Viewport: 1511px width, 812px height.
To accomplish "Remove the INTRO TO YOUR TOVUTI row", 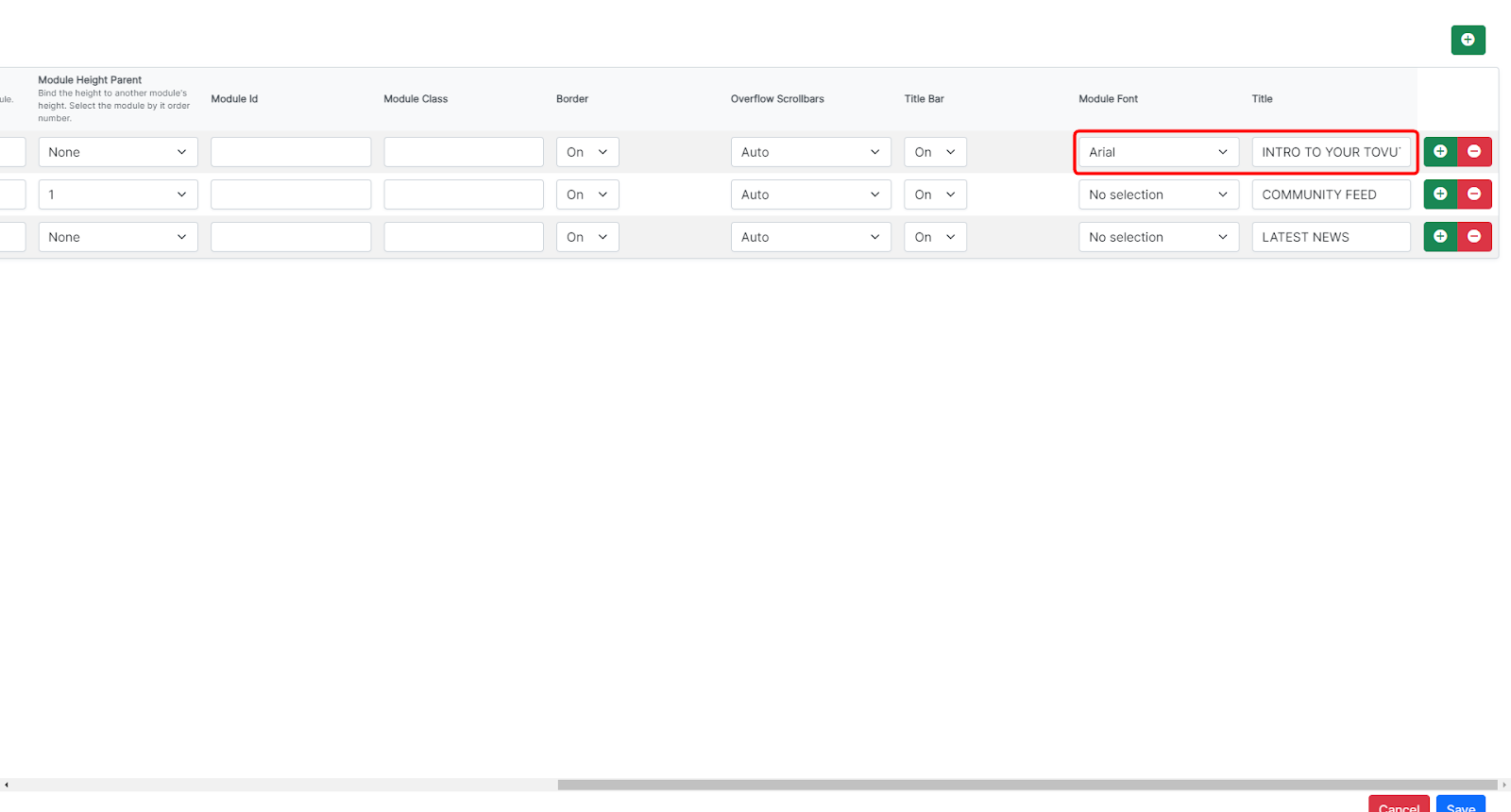I will [x=1474, y=151].
